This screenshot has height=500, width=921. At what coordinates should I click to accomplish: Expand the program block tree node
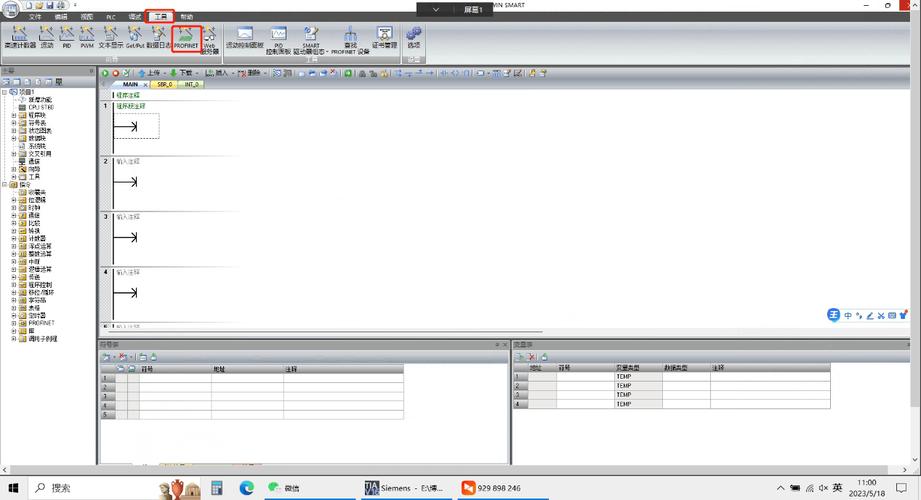(x=14, y=115)
